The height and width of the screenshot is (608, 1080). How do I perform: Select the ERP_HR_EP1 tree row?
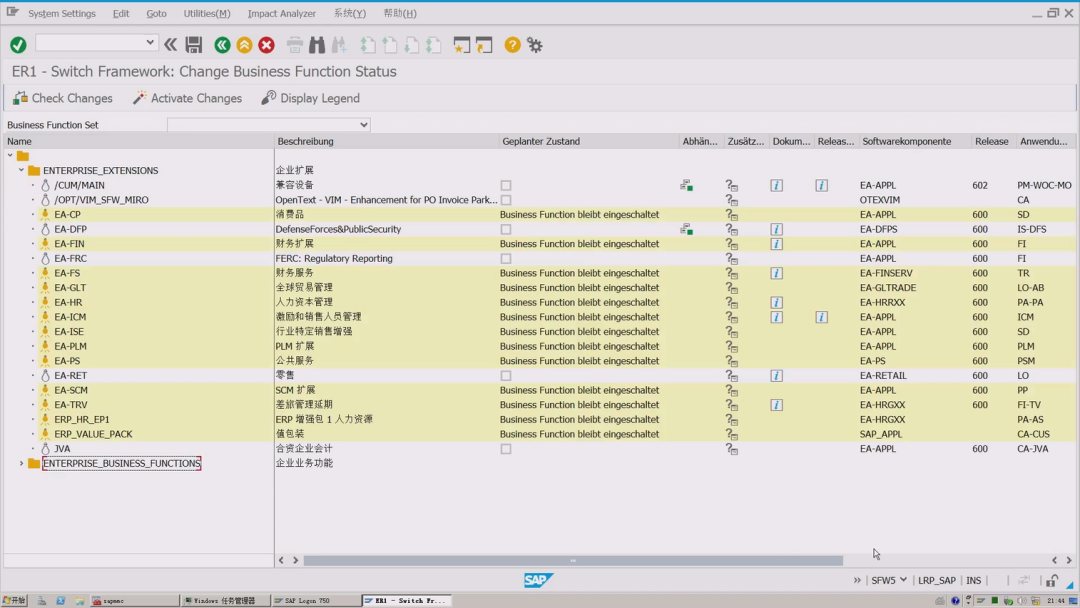pyautogui.click(x=82, y=419)
